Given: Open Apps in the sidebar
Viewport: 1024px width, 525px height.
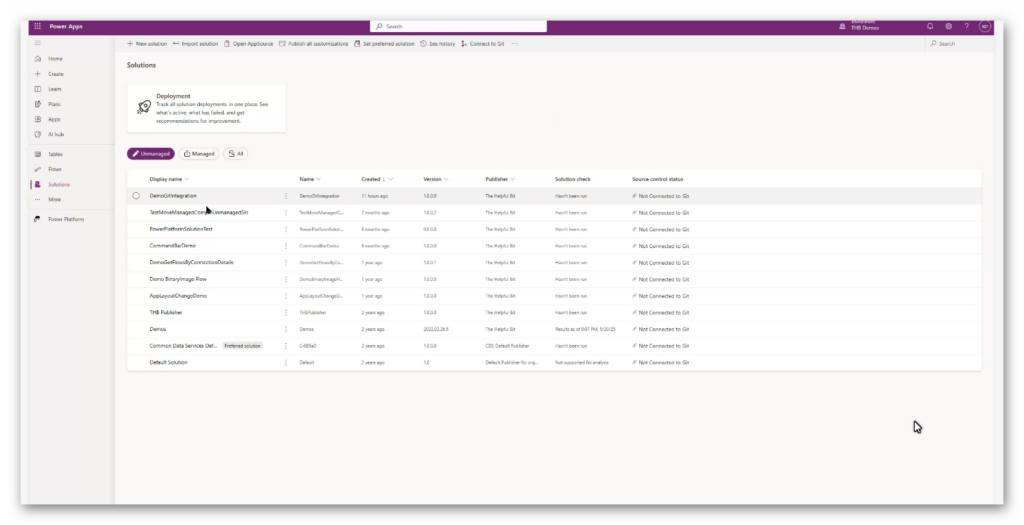Looking at the screenshot, I should [56, 119].
